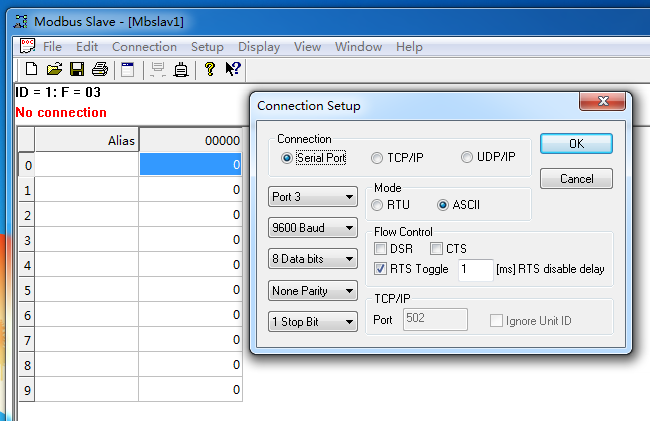Click Cancel in Connection Setup dialog
Screen dimensions: 650x421
coord(576,179)
